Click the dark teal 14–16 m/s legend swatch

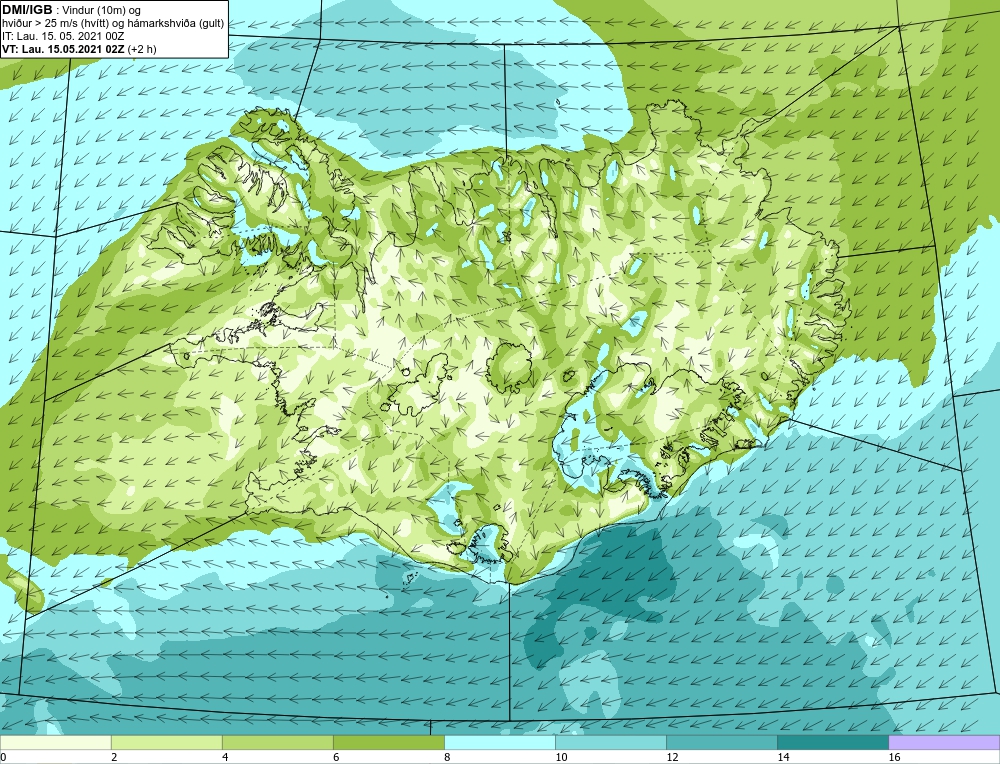coord(832,742)
